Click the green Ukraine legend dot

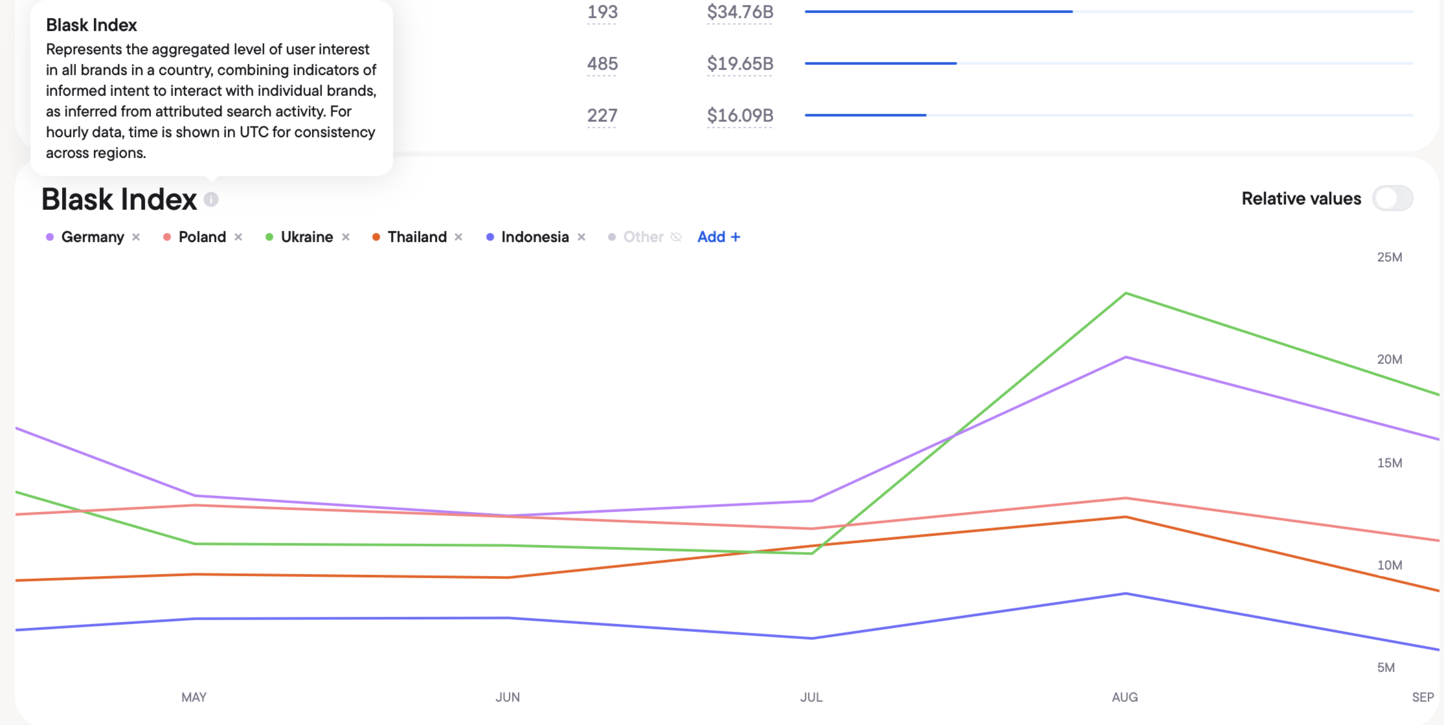[269, 237]
